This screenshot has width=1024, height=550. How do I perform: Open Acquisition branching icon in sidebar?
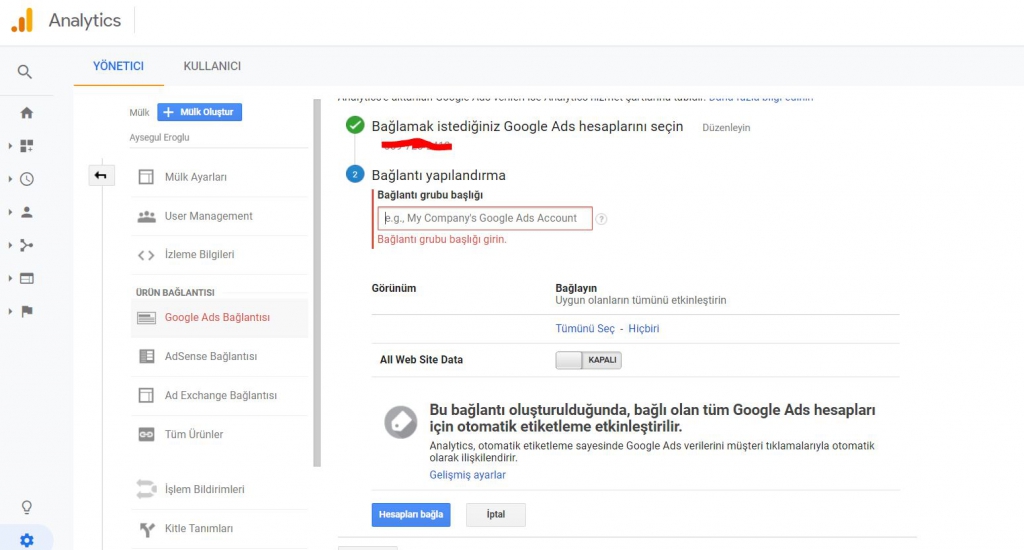click(26, 246)
